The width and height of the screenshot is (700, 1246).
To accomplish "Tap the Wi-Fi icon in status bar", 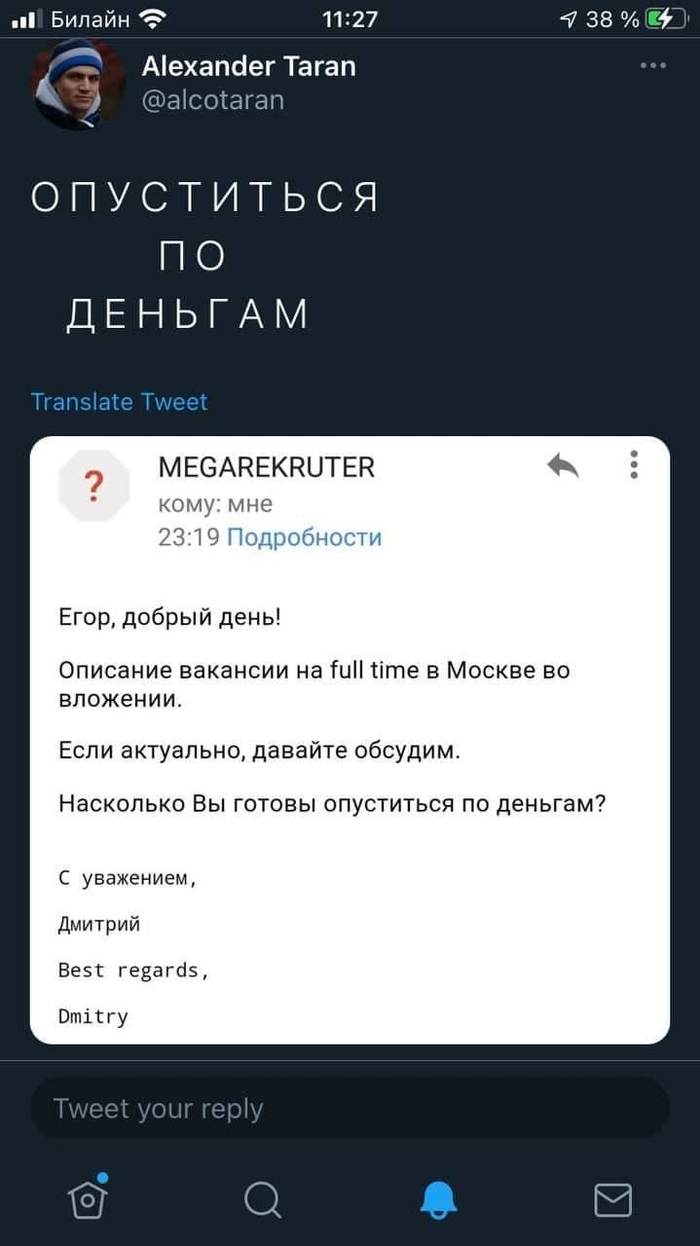I will click(x=153, y=18).
